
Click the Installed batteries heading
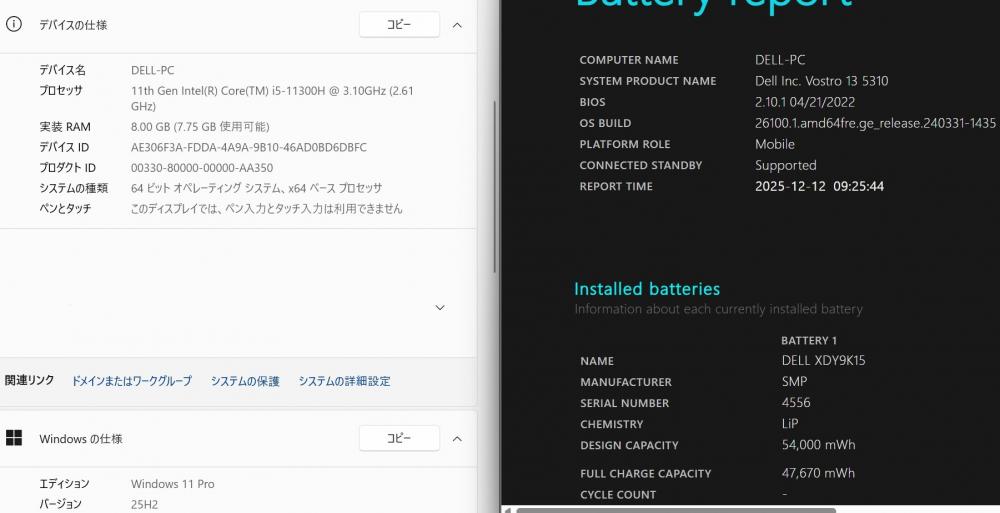pyautogui.click(x=647, y=289)
